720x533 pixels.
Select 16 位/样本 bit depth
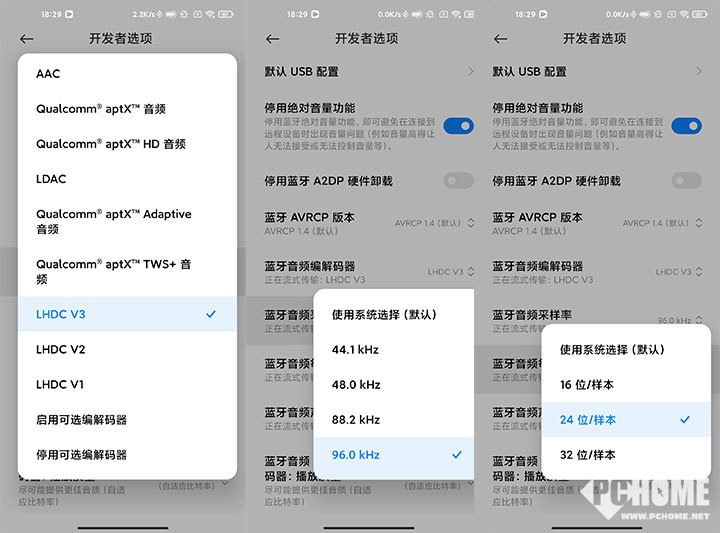(x=626, y=384)
